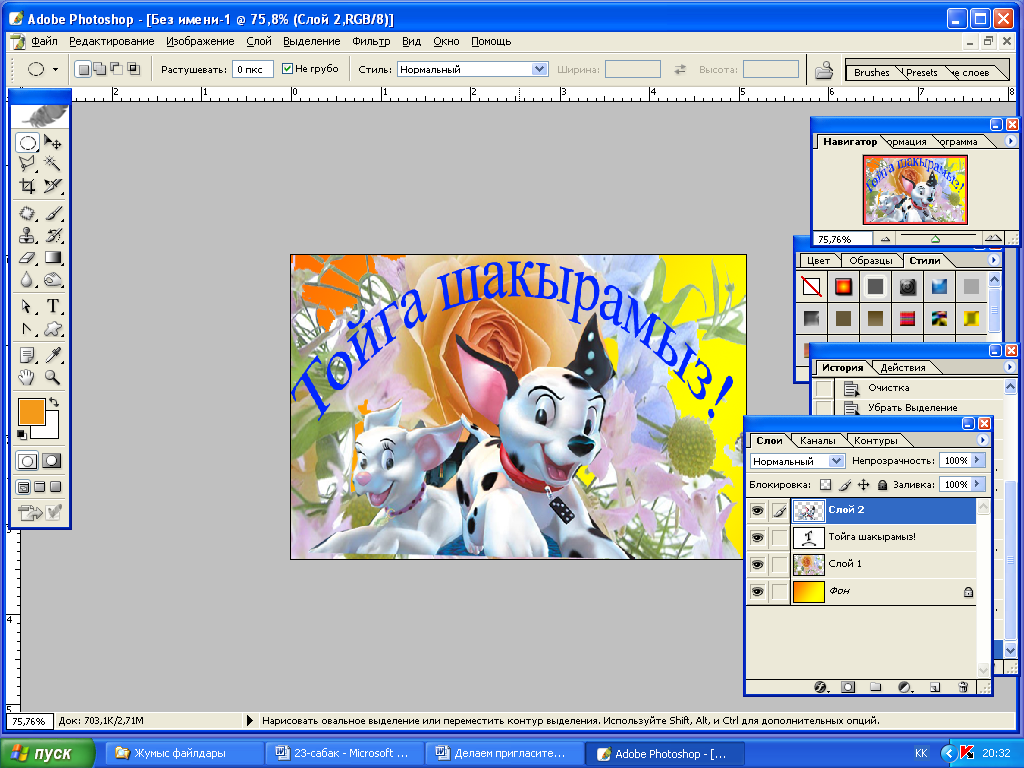Select the Elliptical Marquee tool

coord(27,142)
